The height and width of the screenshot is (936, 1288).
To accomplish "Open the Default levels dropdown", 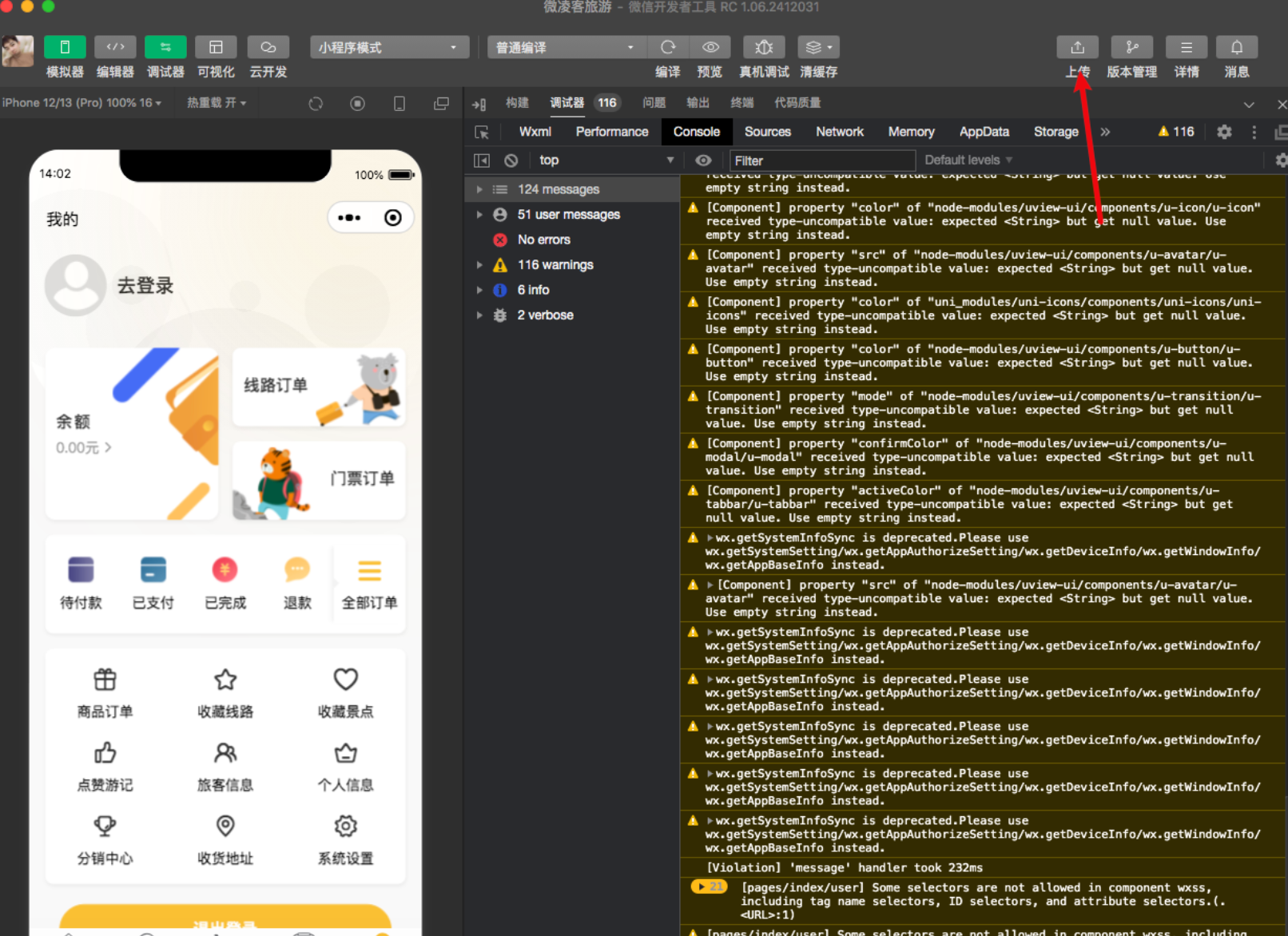I will click(968, 161).
